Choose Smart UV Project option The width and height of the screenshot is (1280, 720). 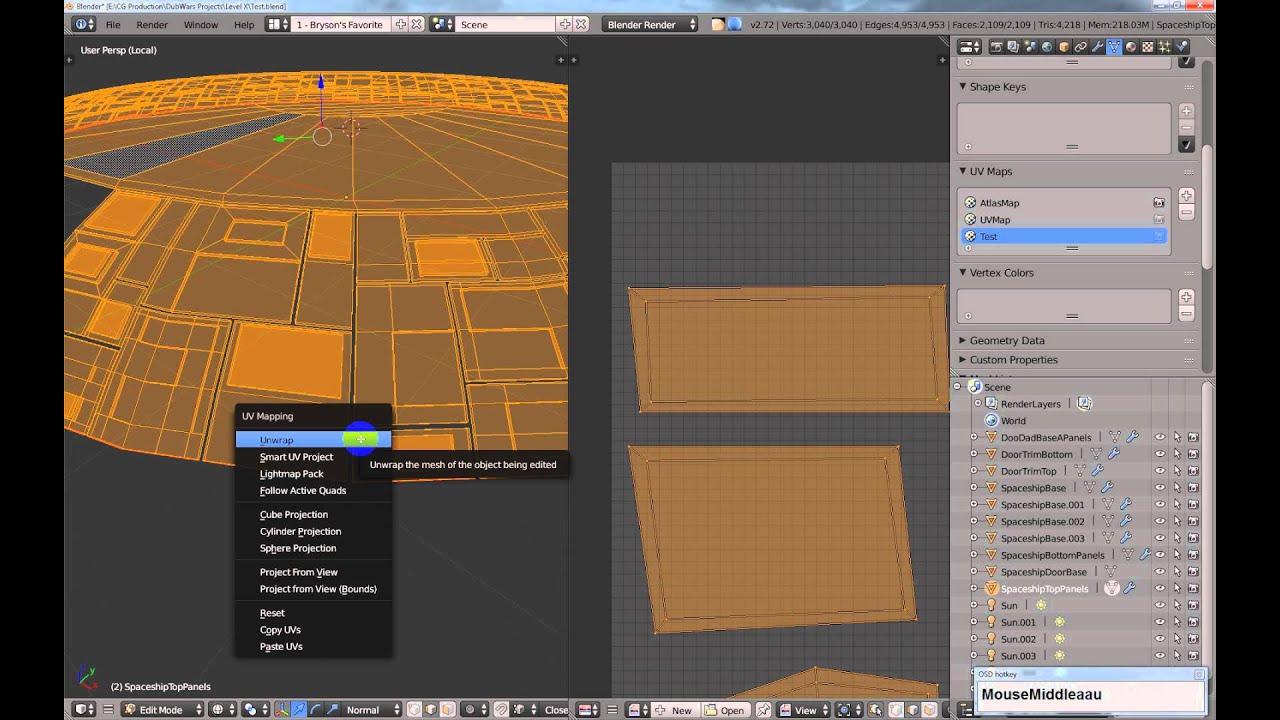pyautogui.click(x=313, y=457)
